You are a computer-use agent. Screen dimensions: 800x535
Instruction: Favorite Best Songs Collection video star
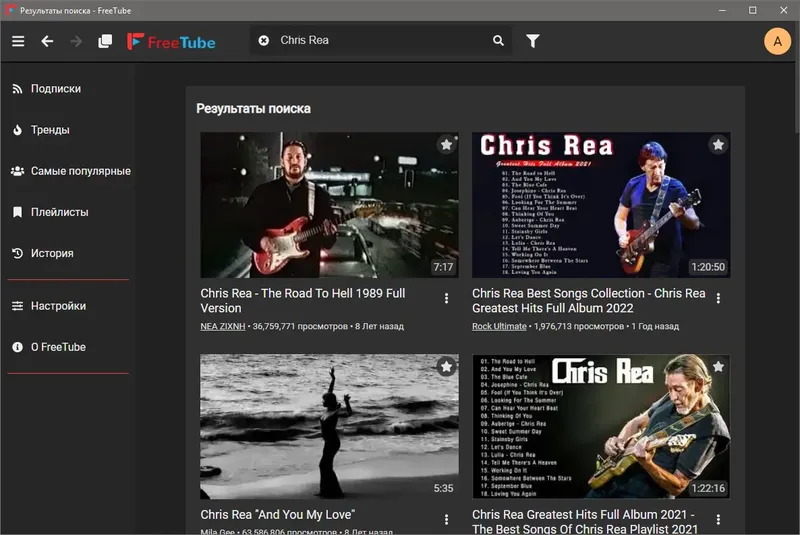click(718, 145)
